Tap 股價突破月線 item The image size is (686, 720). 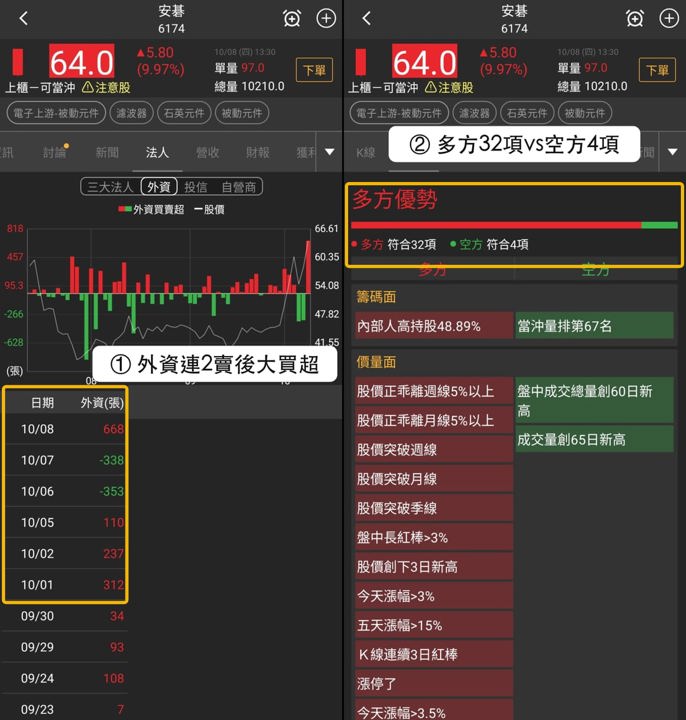434,479
